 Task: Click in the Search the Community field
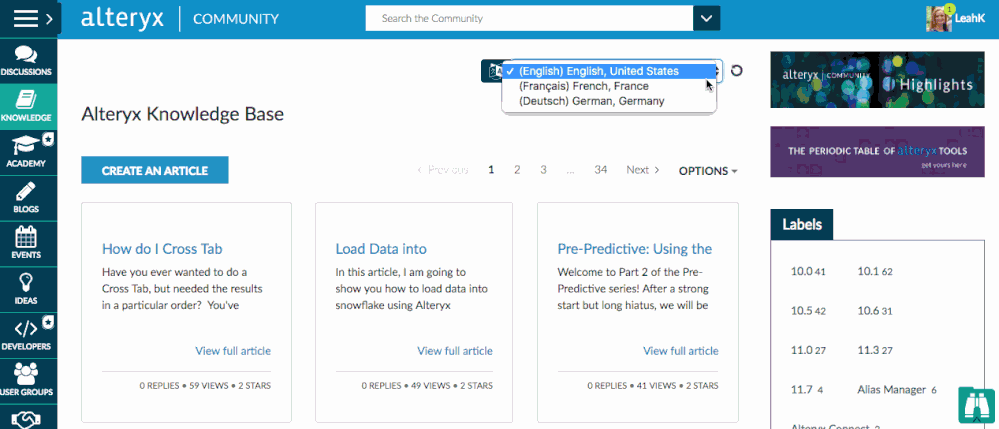[x=529, y=18]
